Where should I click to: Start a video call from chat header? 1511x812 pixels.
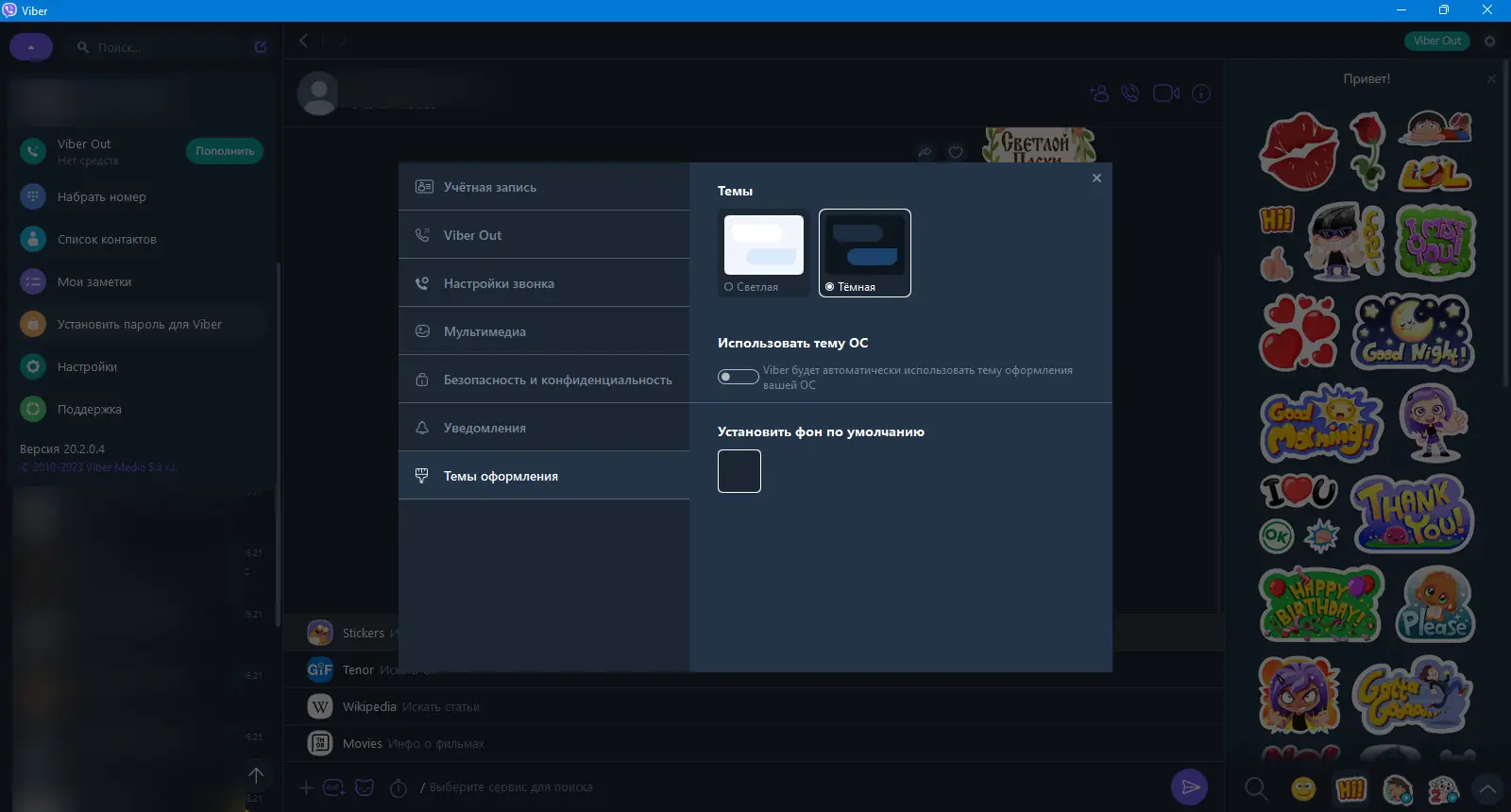coord(1166,93)
